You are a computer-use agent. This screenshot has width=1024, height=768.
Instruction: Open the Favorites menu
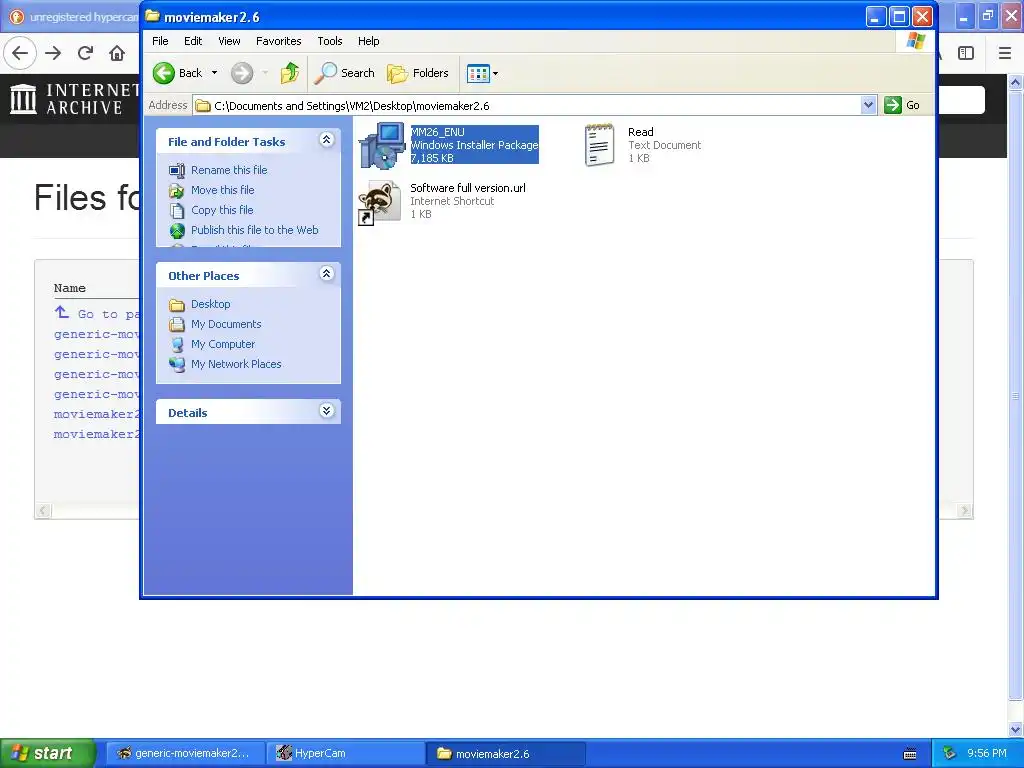279,41
